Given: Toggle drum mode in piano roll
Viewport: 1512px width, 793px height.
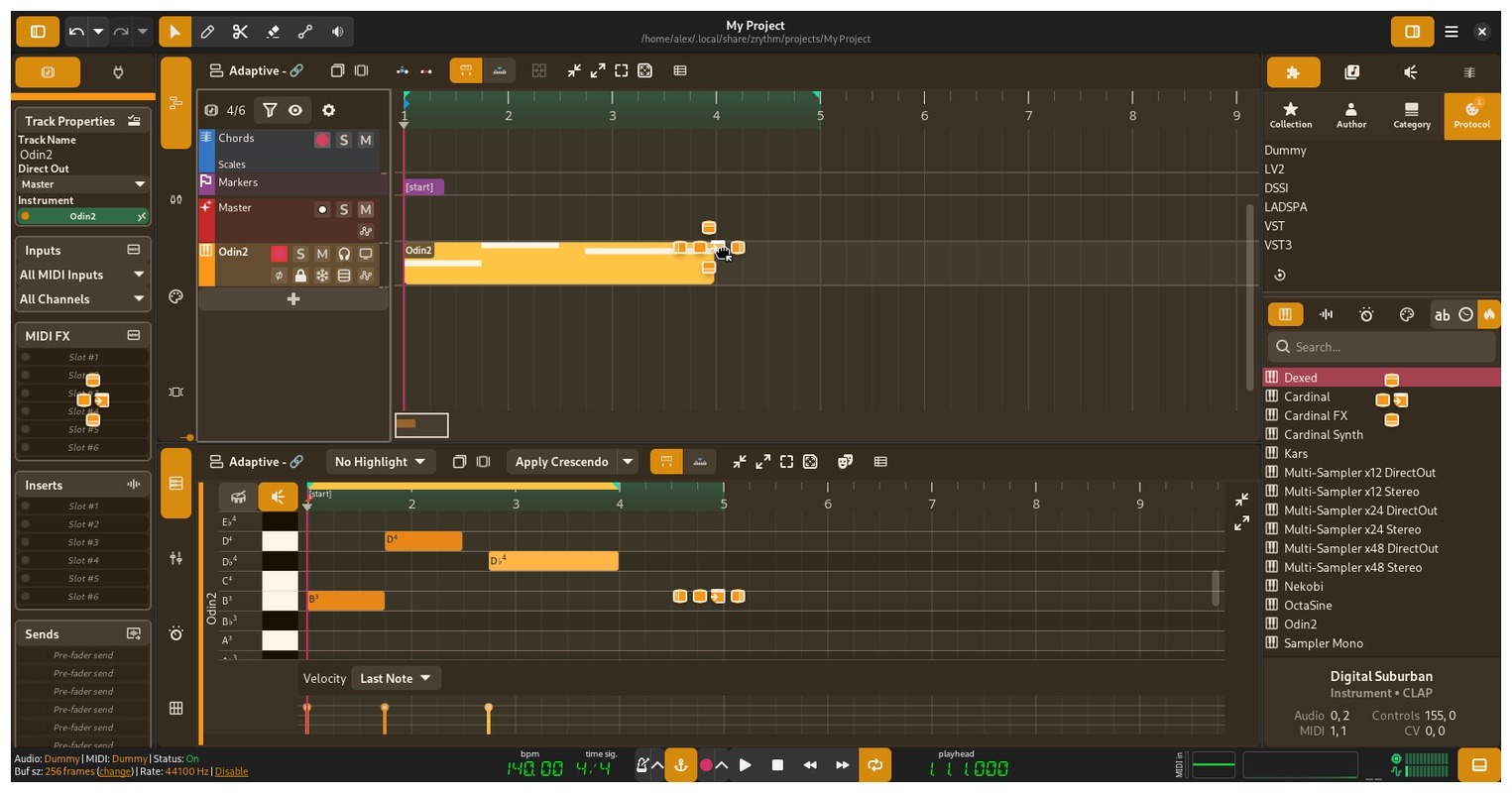Looking at the screenshot, I should point(238,497).
